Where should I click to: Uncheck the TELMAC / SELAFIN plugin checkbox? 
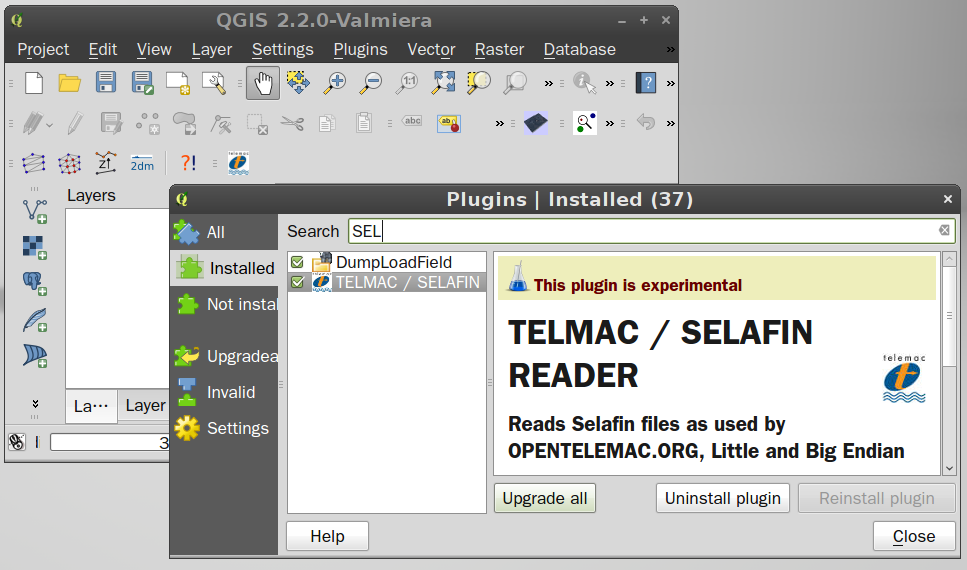(297, 282)
